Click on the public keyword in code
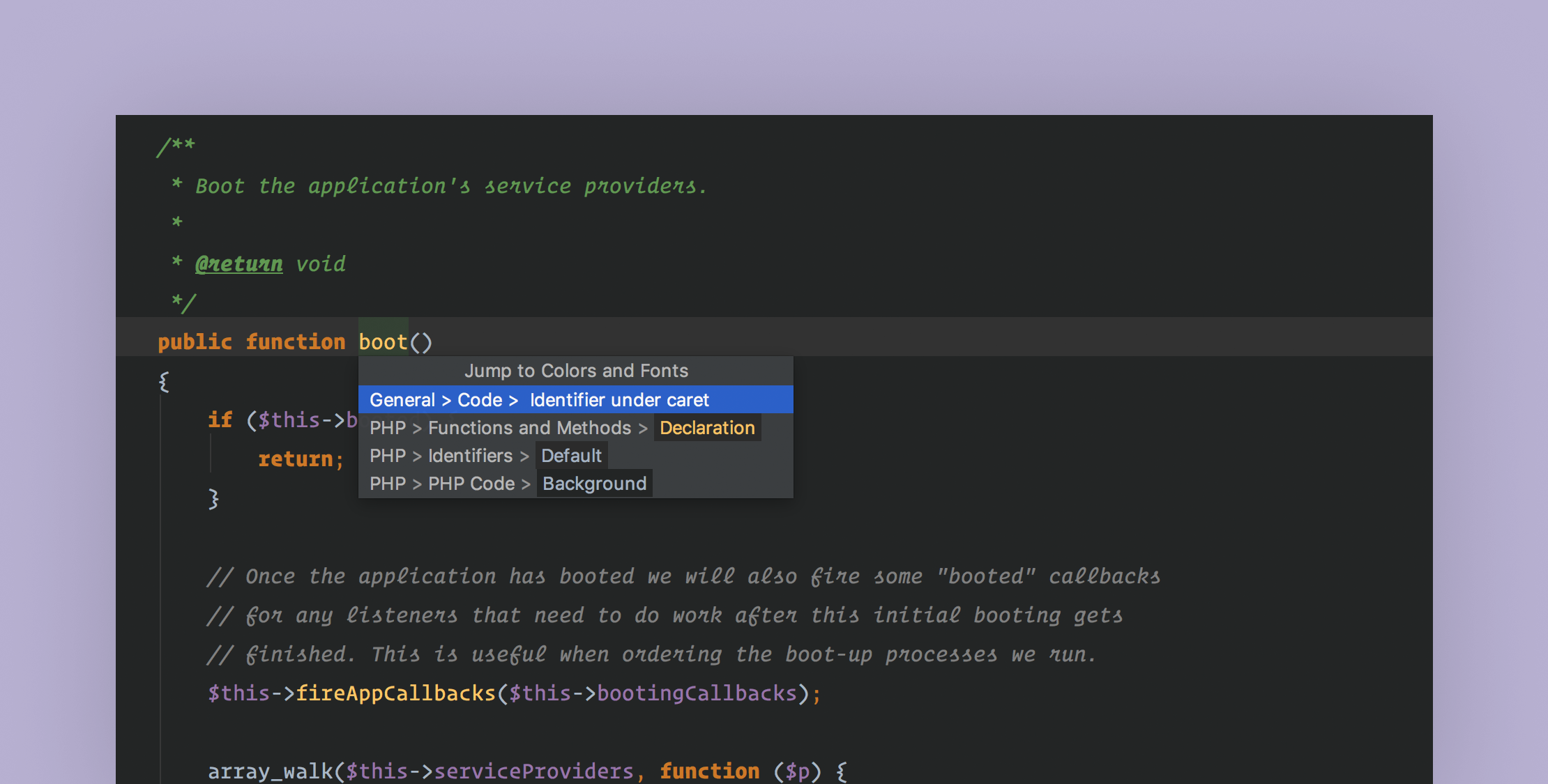Viewport: 1548px width, 784px height. (x=189, y=341)
